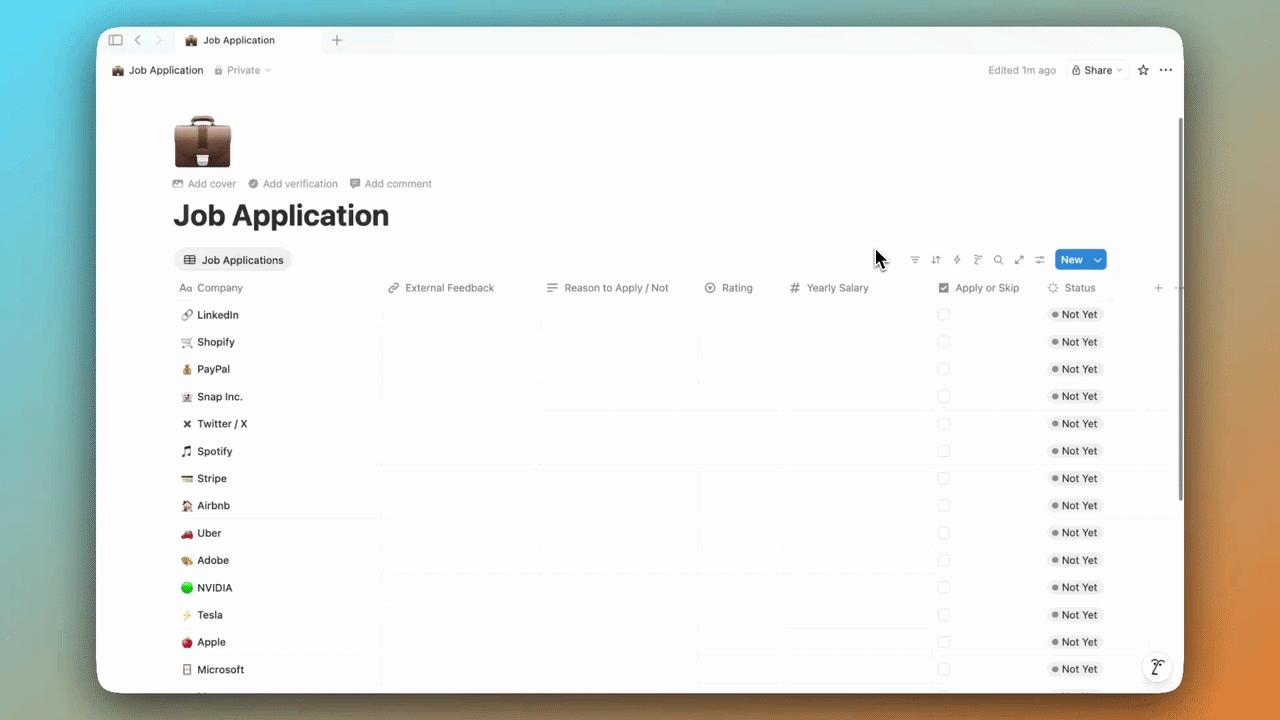
Task: Click the NVIDIA green circle icon
Action: click(x=187, y=588)
